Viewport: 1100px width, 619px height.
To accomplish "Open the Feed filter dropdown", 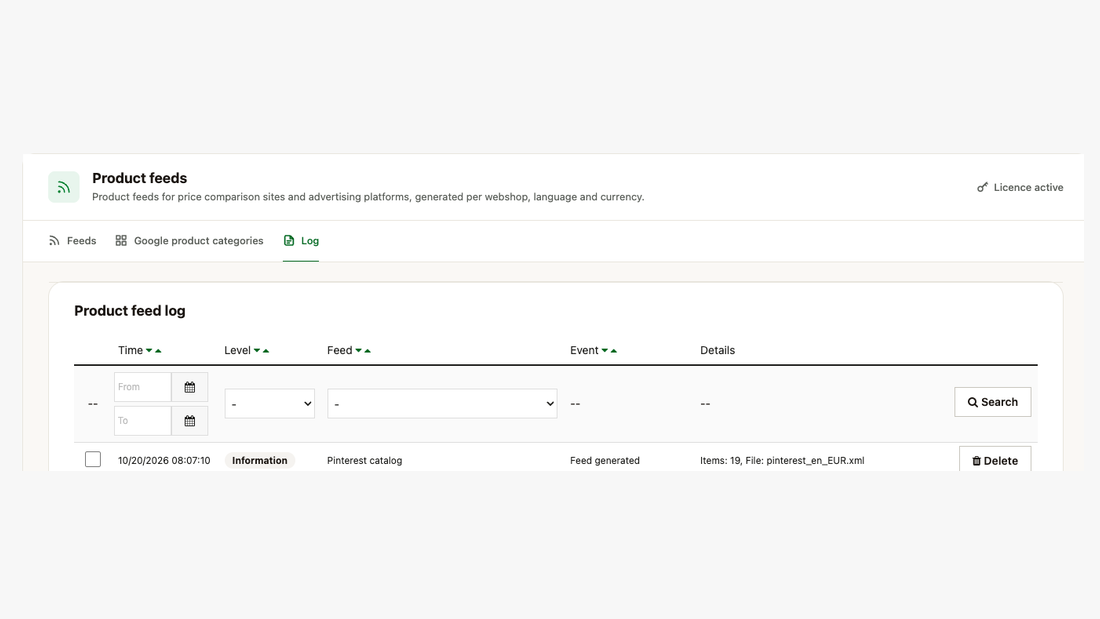I will 442,404.
